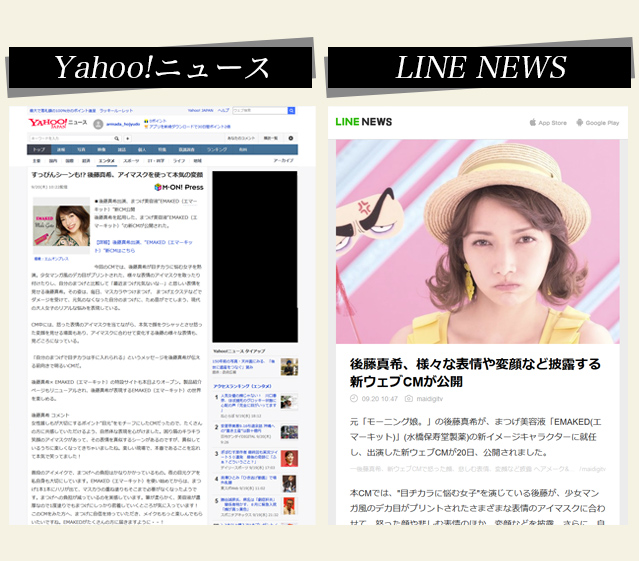Screen dimensions: 639x561
Task: Switch to the スポーツ category tab
Action: click(x=131, y=161)
